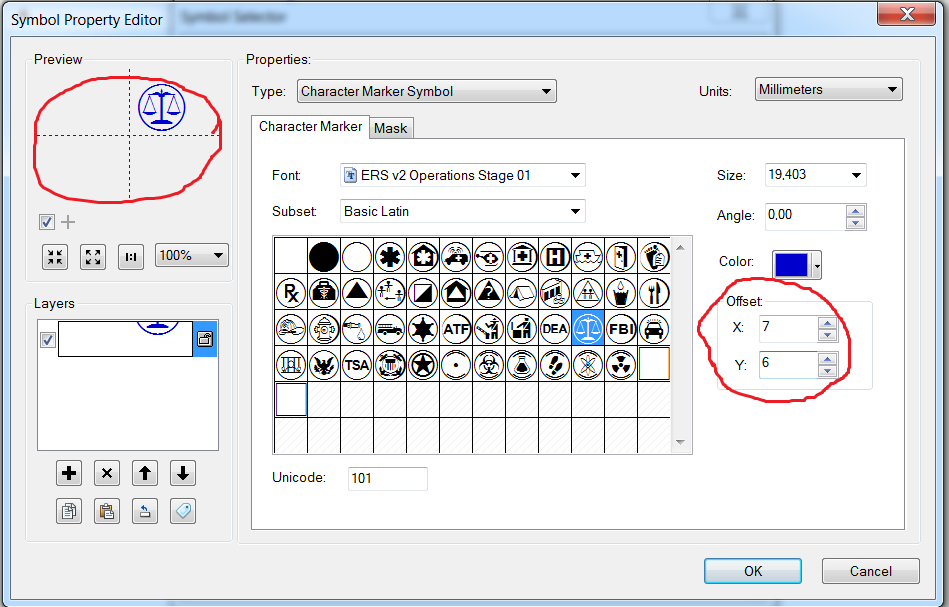Uncheck the layer visibility checkbox
949x607 pixels.
click(x=47, y=340)
